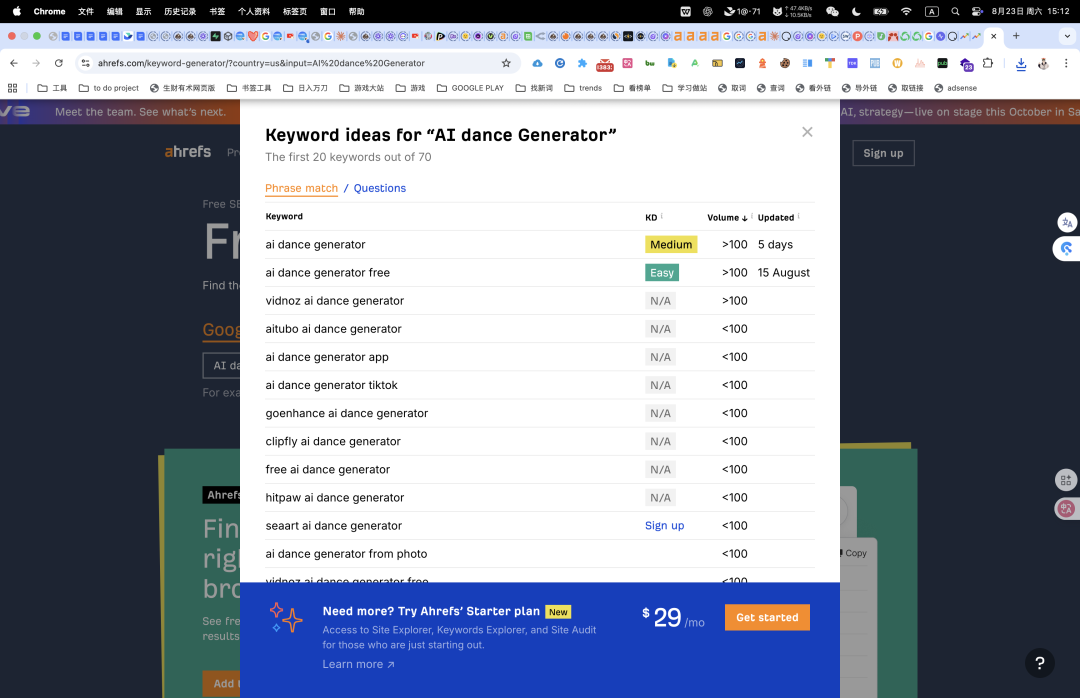1080x698 pixels.
Task: Open the KD info tooltip icon
Action: (662, 216)
